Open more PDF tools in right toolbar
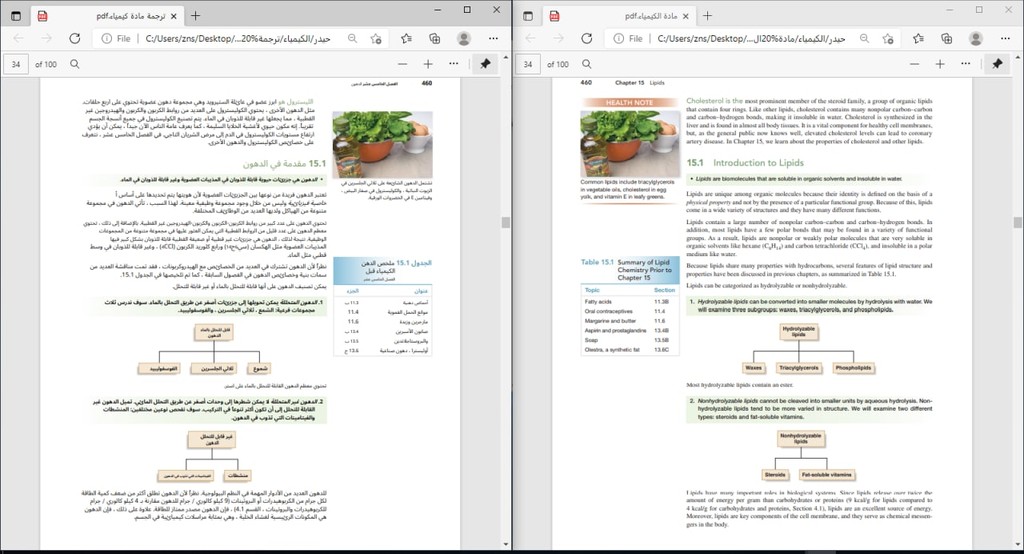 coord(966,64)
